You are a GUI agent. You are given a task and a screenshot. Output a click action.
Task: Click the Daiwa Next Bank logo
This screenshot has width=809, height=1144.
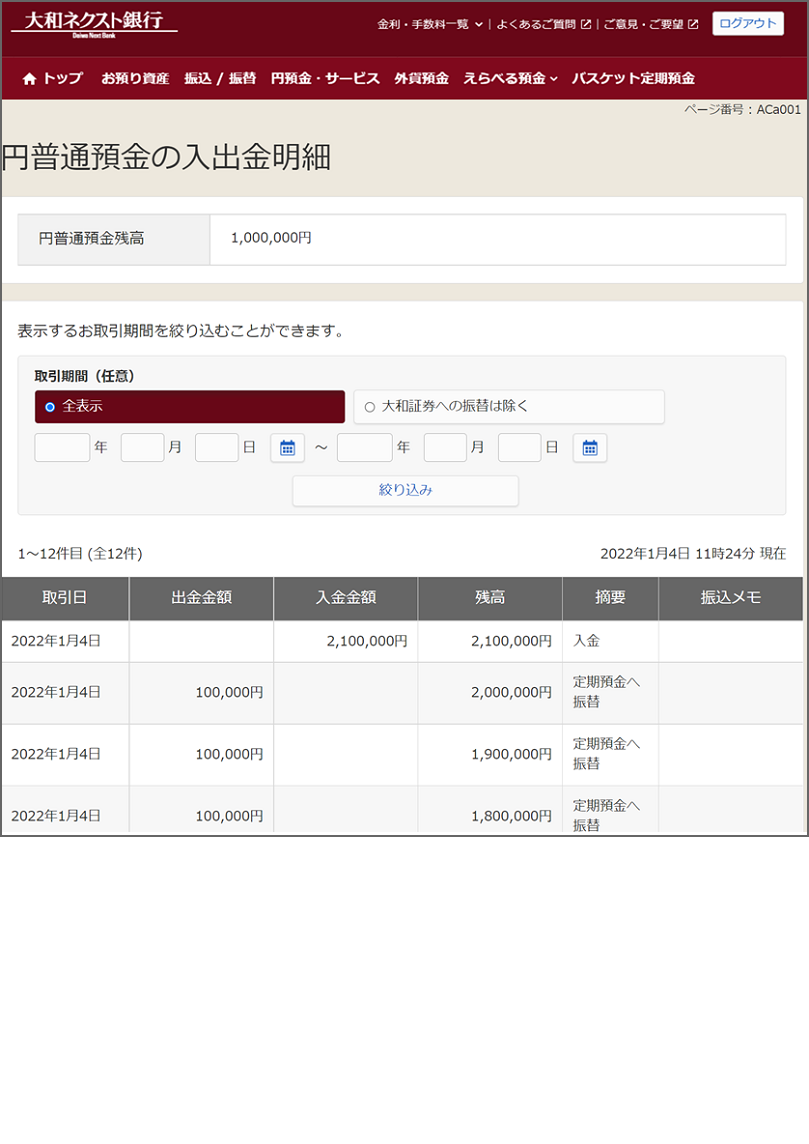(x=94, y=24)
